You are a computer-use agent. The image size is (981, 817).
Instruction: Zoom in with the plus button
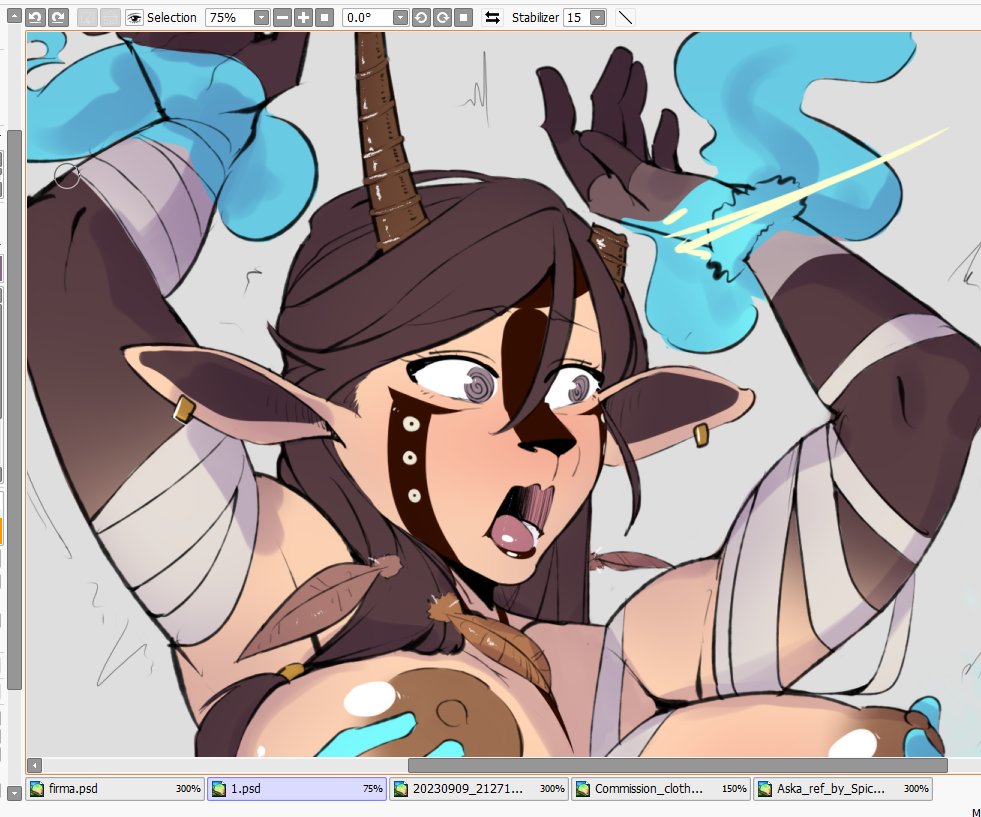click(303, 18)
